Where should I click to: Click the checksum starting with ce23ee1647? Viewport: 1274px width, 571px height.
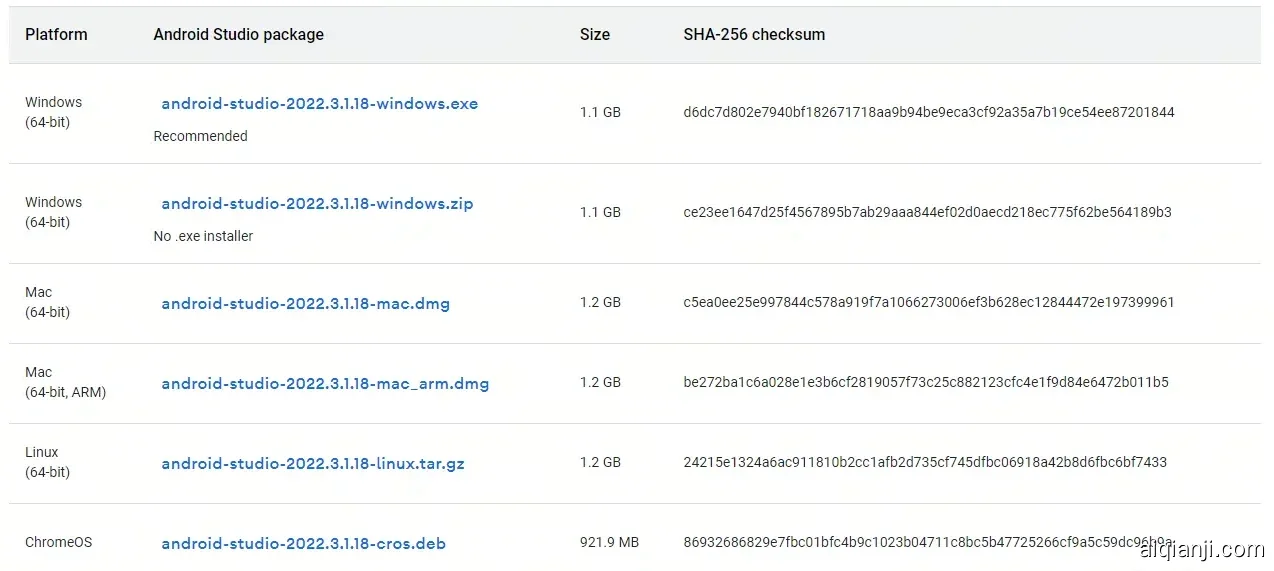[x=927, y=213]
